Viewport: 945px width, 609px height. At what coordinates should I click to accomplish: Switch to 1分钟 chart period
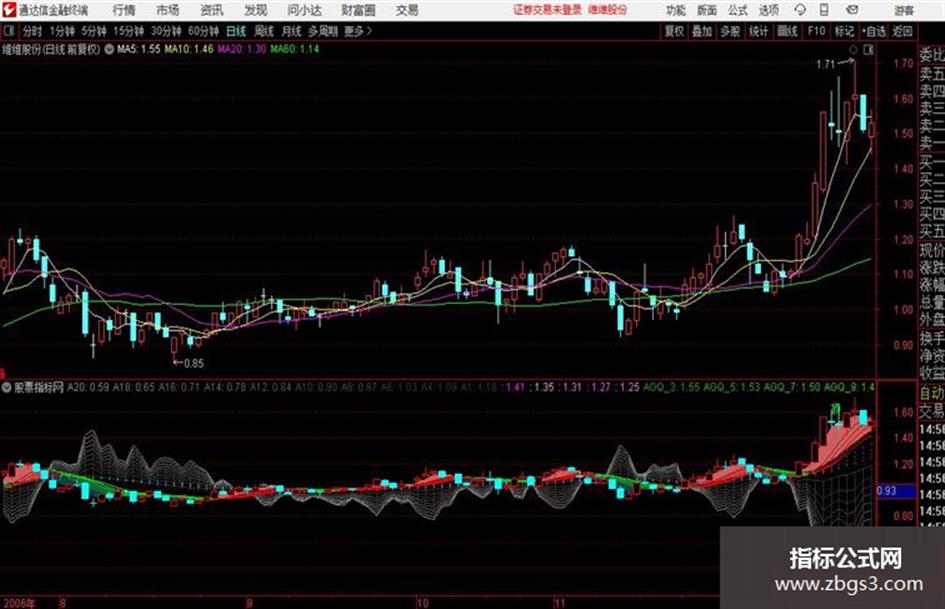coord(62,31)
